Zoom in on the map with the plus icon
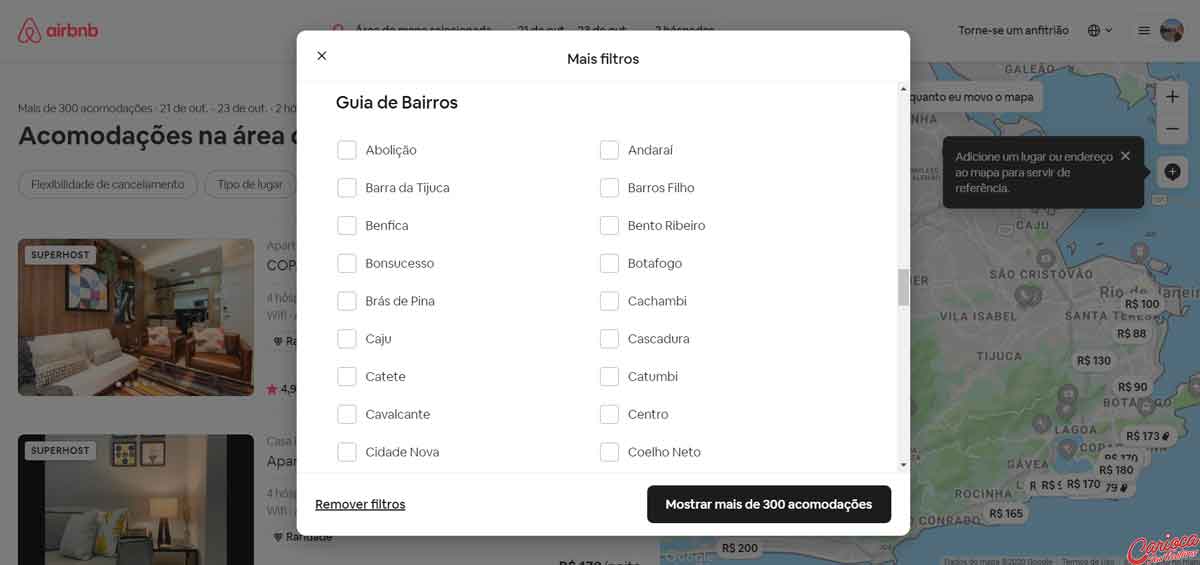The width and height of the screenshot is (1200, 565). pos(1172,97)
